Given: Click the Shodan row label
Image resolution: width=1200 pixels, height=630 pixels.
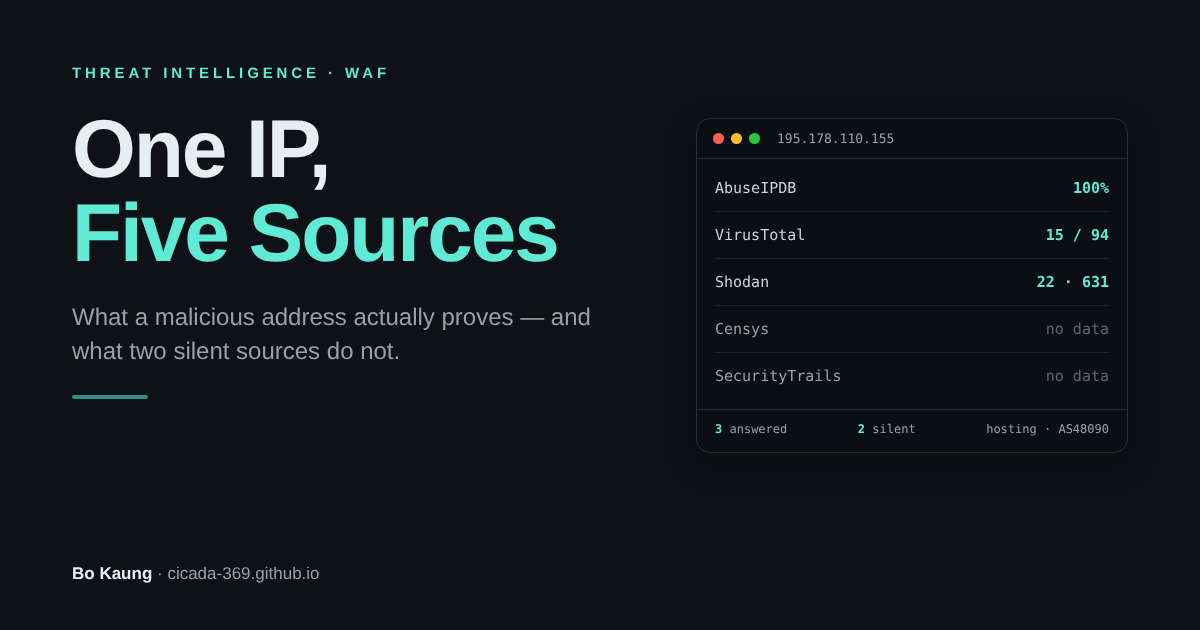Looking at the screenshot, I should (742, 282).
